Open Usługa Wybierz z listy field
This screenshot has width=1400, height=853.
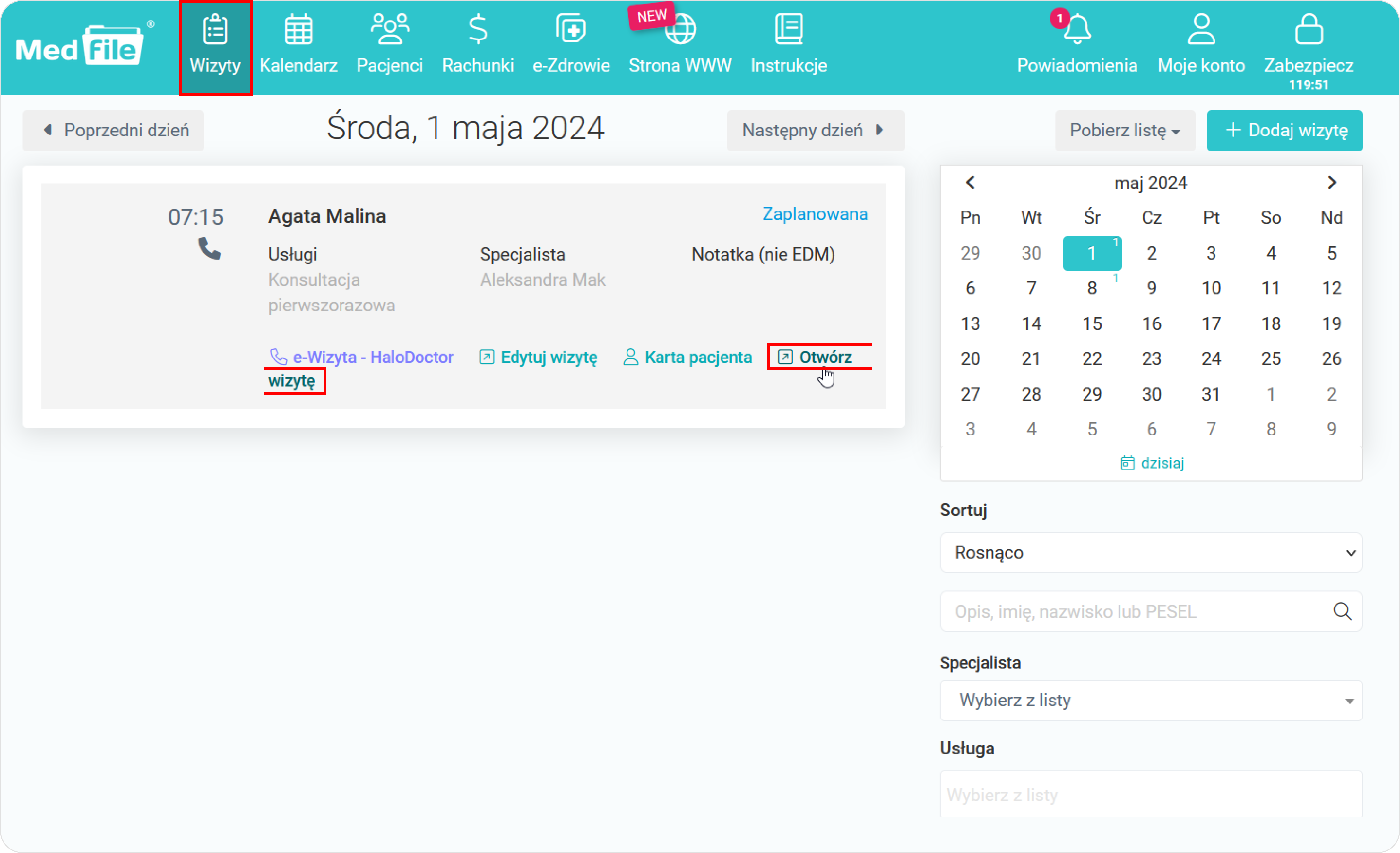1151,794
